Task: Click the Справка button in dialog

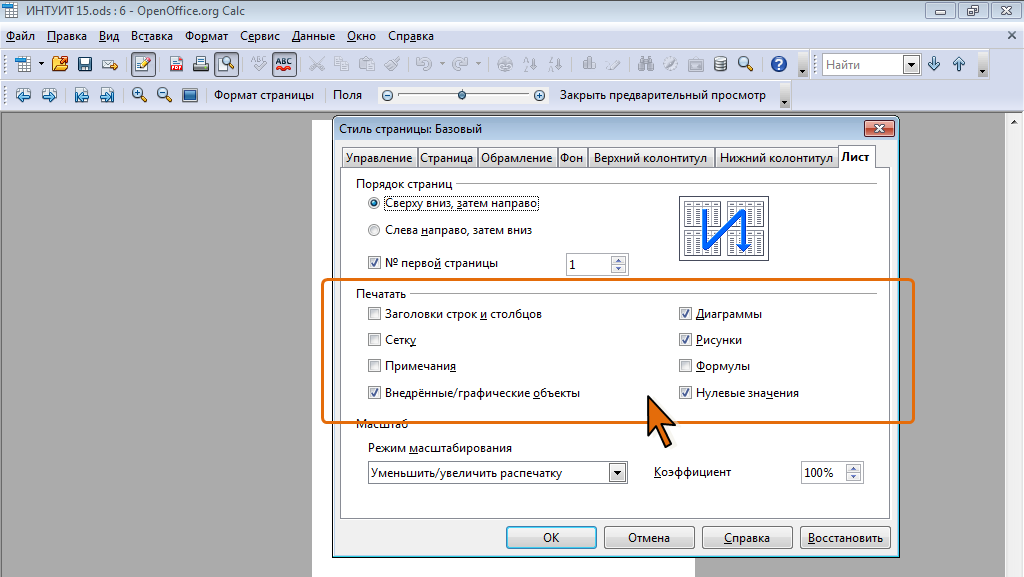Action: (x=747, y=538)
